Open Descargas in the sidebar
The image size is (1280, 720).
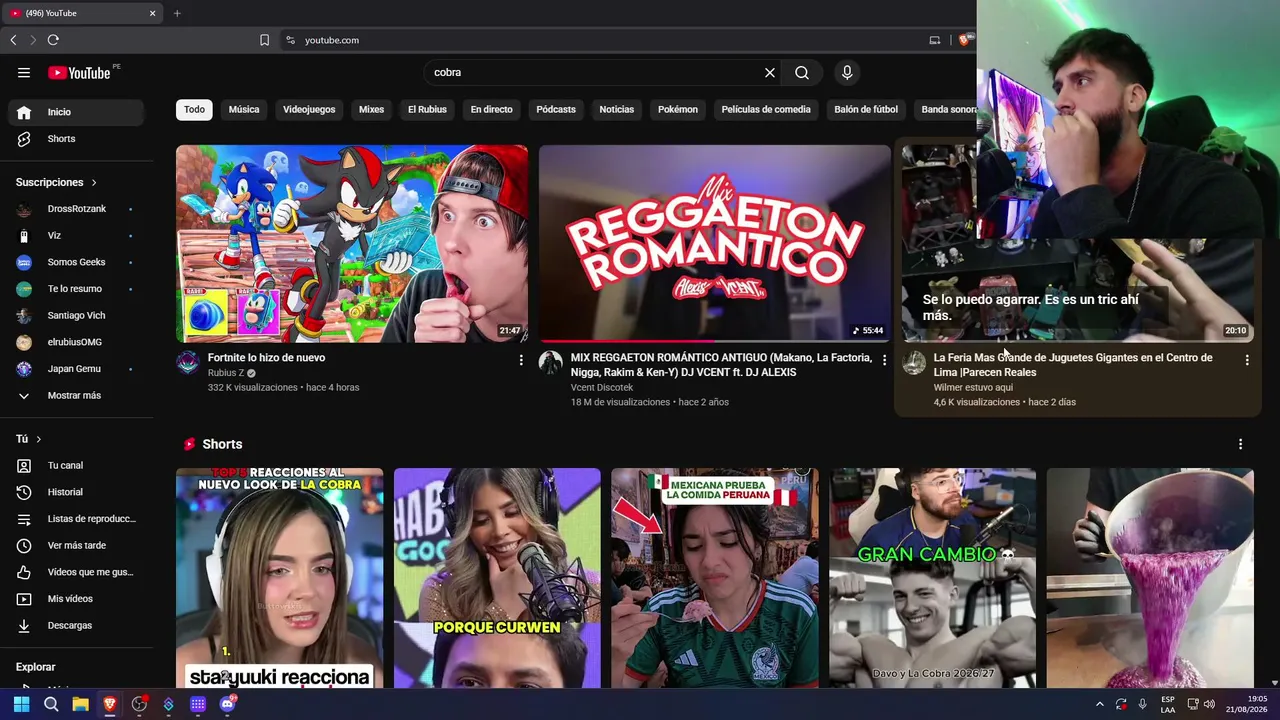pos(76,625)
